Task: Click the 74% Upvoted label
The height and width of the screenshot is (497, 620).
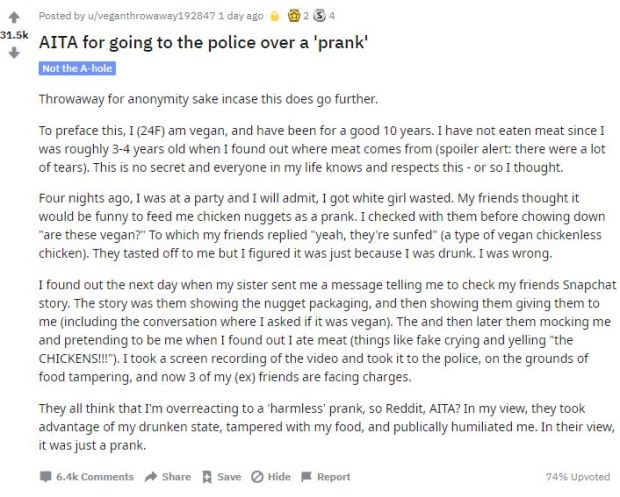Action: tap(578, 477)
